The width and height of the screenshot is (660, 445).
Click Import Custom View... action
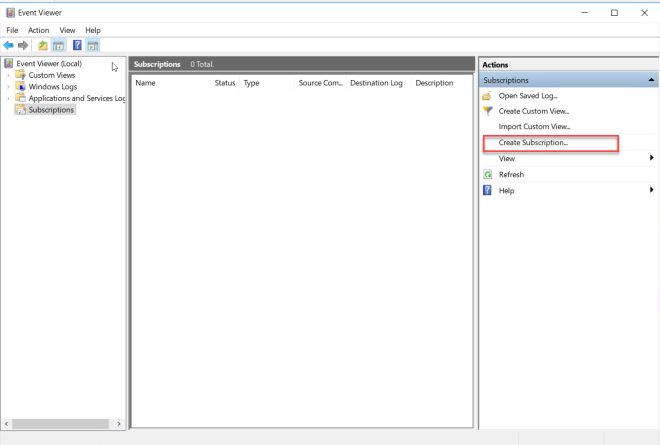pos(534,127)
